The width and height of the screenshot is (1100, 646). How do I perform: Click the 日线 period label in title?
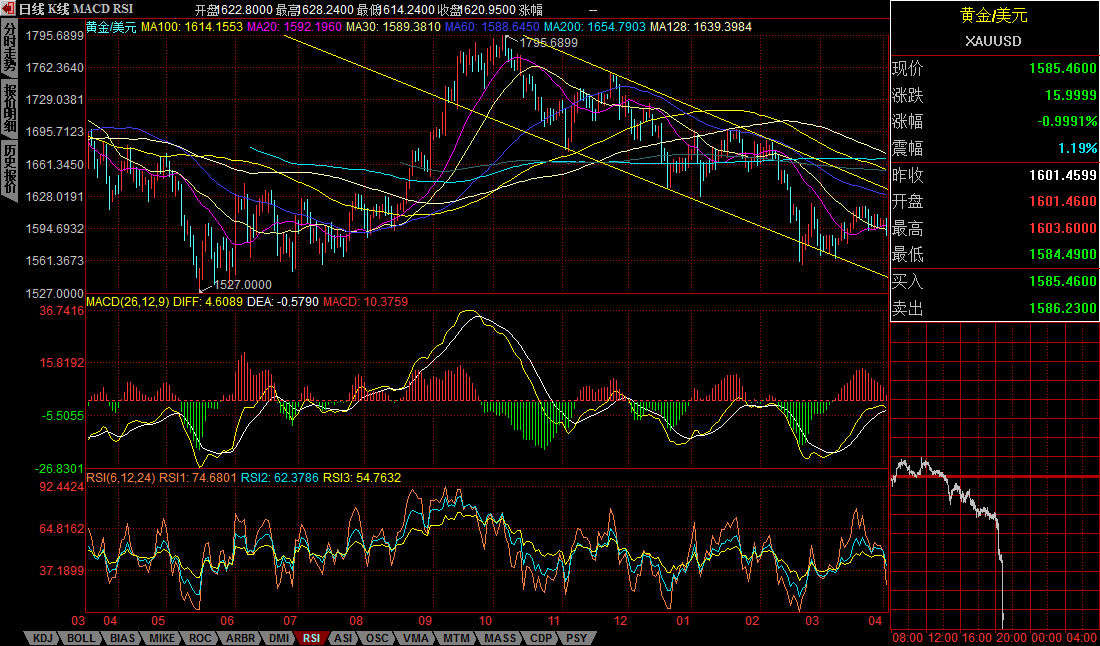[30, 10]
